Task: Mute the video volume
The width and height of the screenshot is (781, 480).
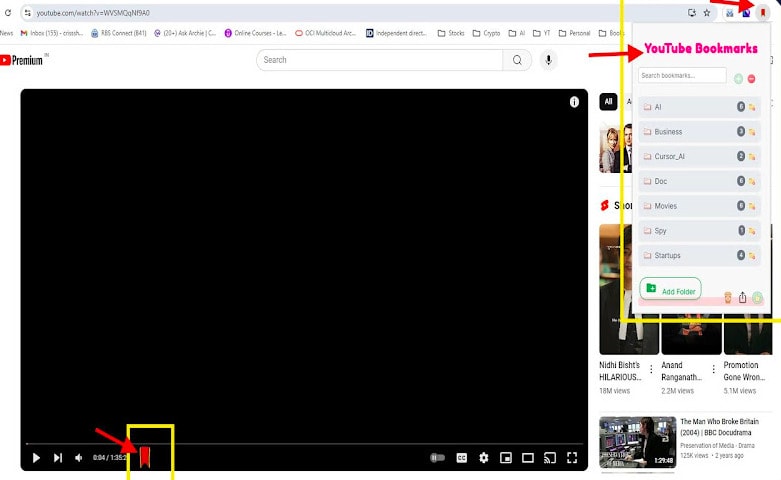Action: (79, 458)
